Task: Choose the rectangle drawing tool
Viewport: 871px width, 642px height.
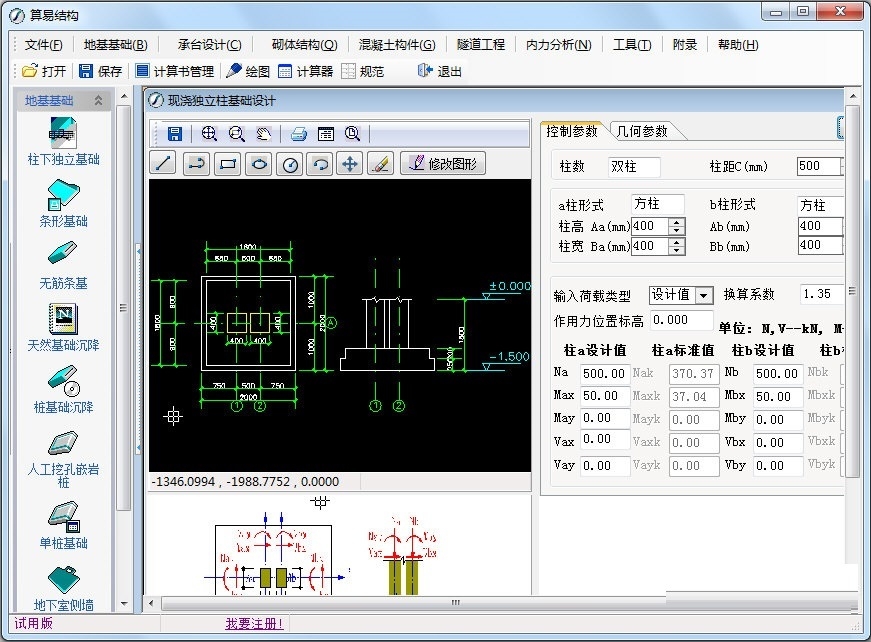Action: [227, 164]
